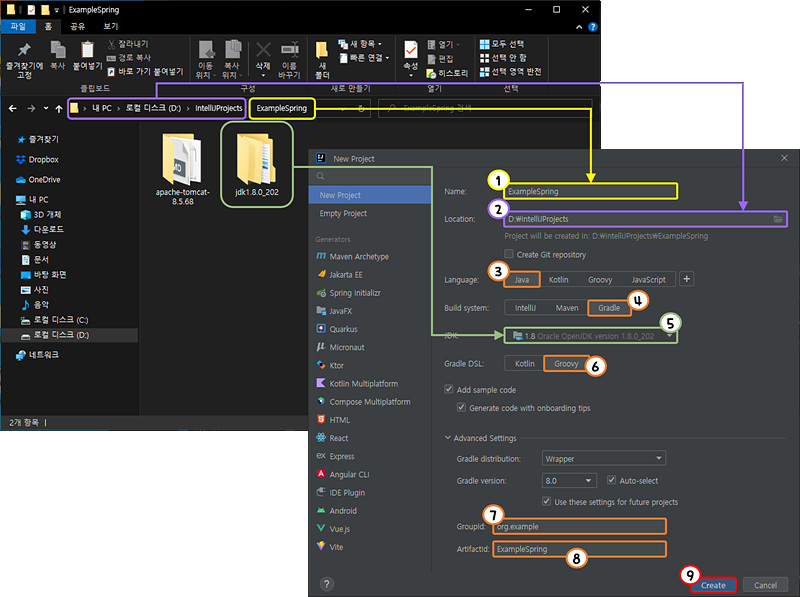
Task: Click Select all (모두 선택) in ribbon
Action: coord(502,44)
